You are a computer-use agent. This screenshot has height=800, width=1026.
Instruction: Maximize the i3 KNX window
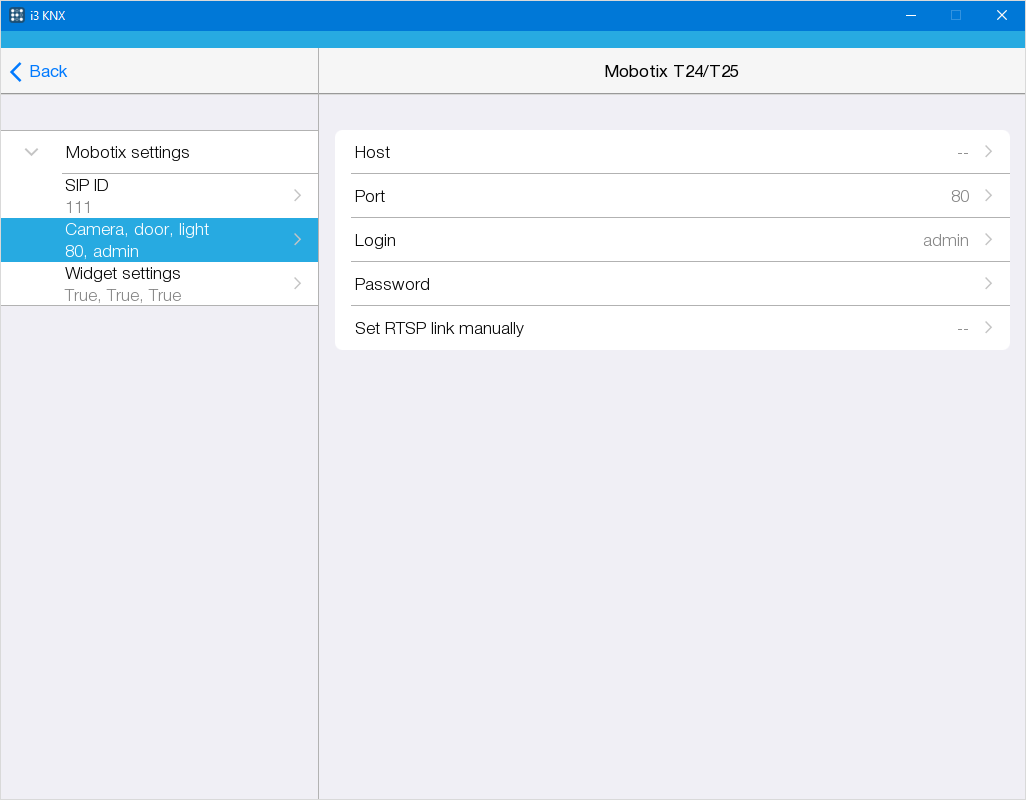(956, 15)
